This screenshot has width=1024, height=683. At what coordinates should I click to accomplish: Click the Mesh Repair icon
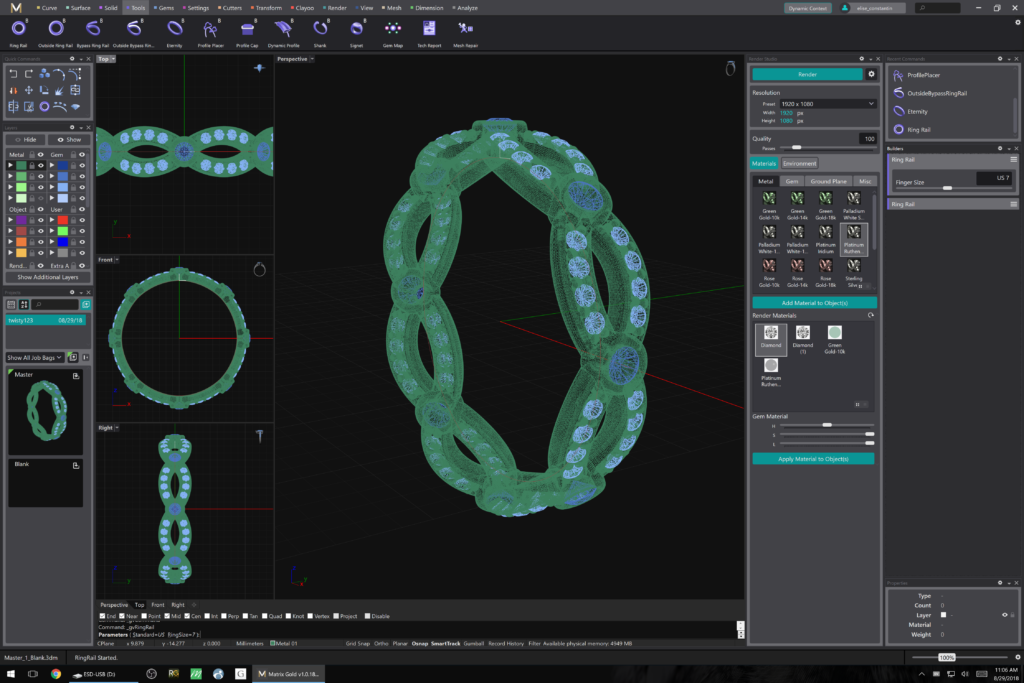click(465, 30)
